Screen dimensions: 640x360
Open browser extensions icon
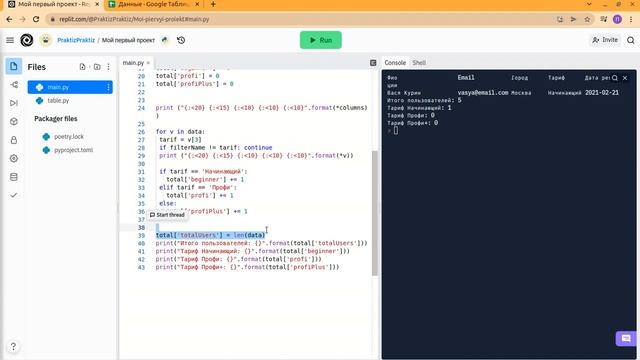pyautogui.click(x=603, y=19)
